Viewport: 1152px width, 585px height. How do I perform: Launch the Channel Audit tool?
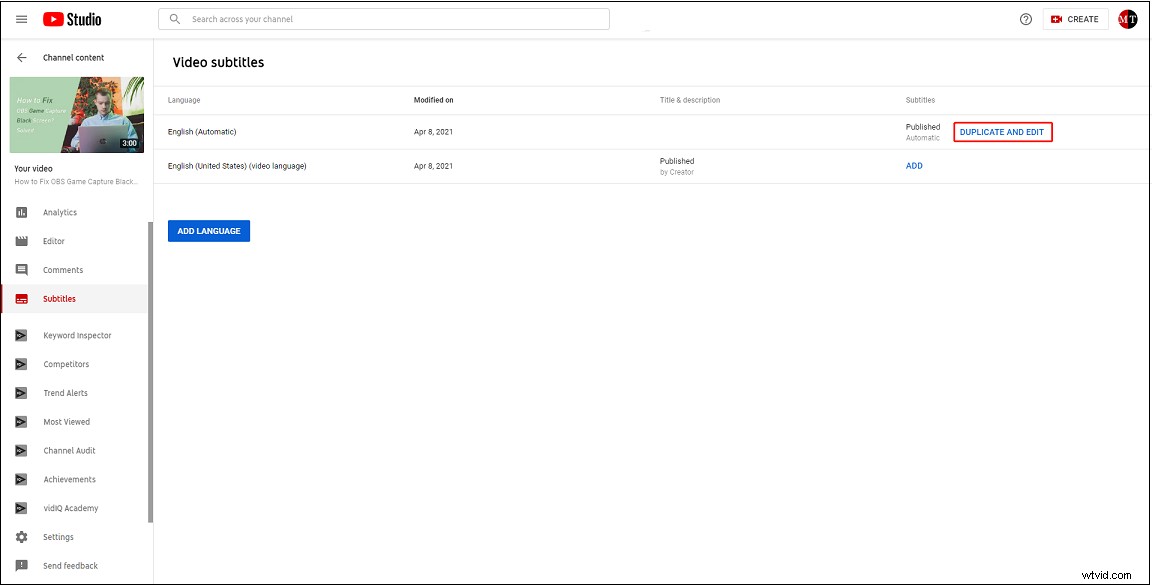pos(21,450)
